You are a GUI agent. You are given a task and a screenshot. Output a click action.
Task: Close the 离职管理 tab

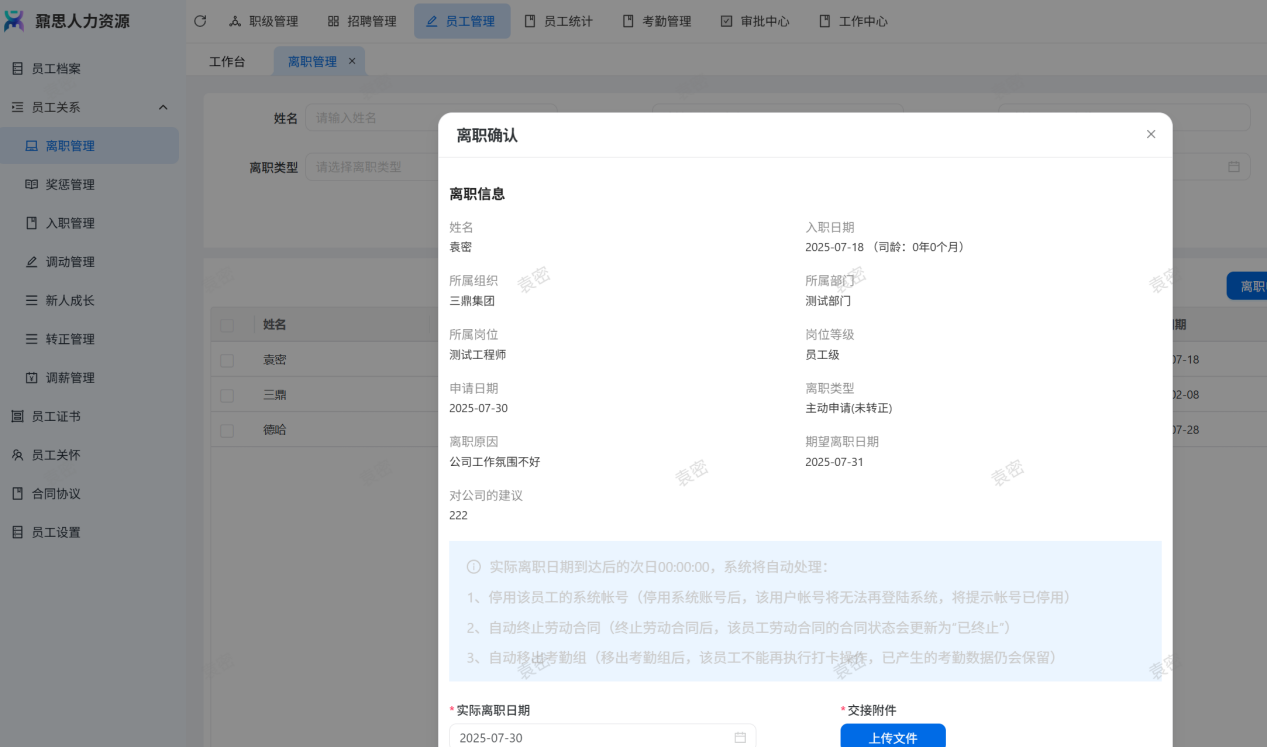coord(352,61)
